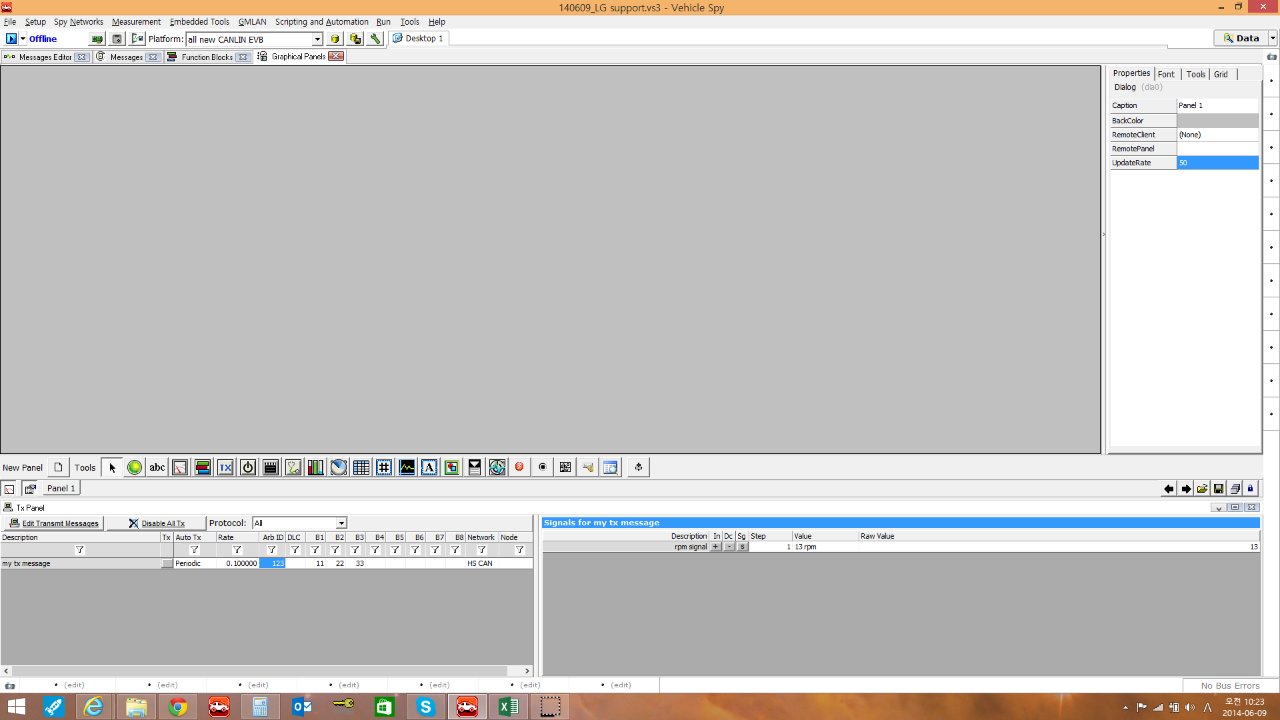
Task: Open the Protocol dropdown
Action: (x=341, y=523)
